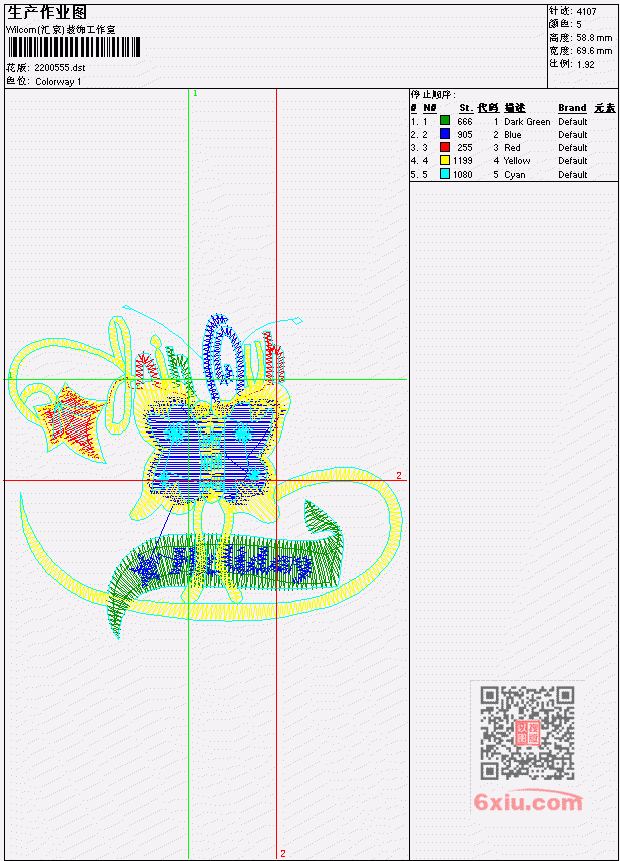This screenshot has height=861, width=620.
Task: Click row number '3. 3' in stop sequence
Action: click(419, 148)
